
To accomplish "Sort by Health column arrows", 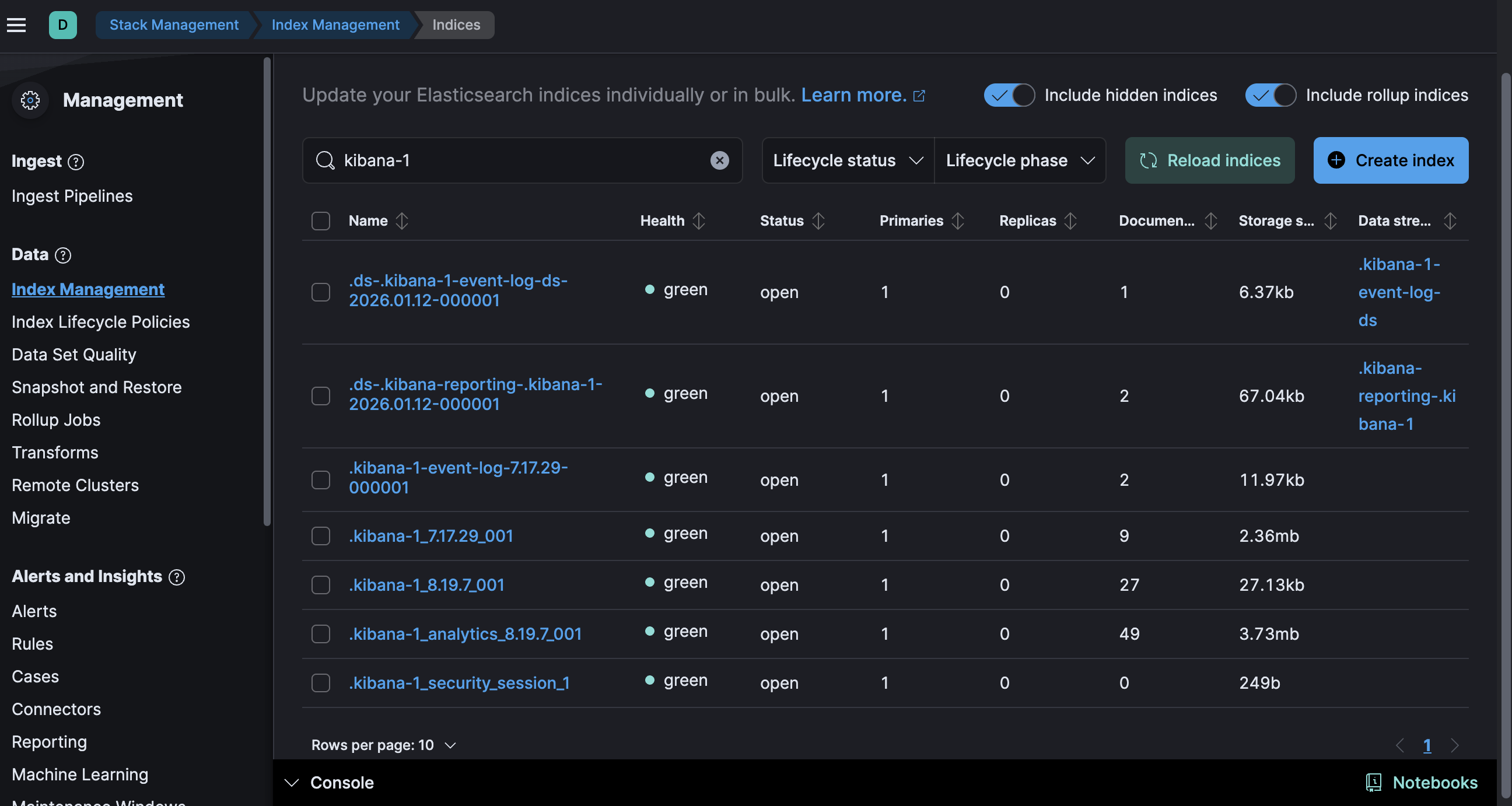I will (698, 220).
